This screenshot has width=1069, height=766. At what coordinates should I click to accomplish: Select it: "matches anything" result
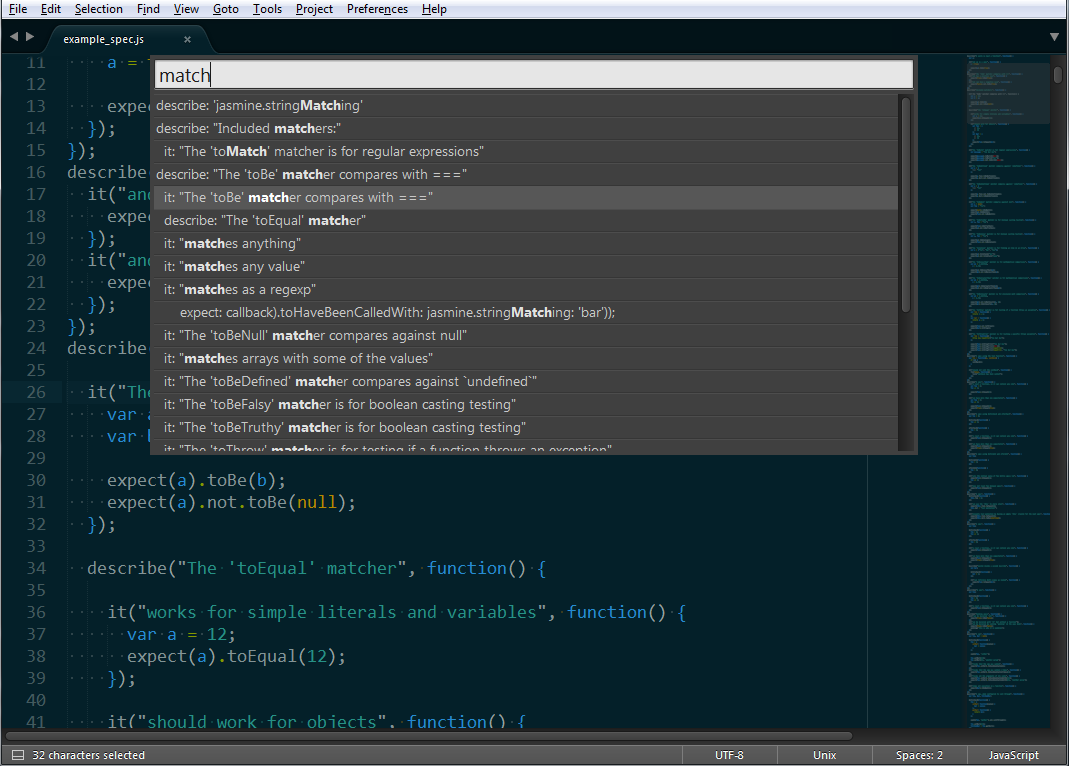tap(526, 243)
